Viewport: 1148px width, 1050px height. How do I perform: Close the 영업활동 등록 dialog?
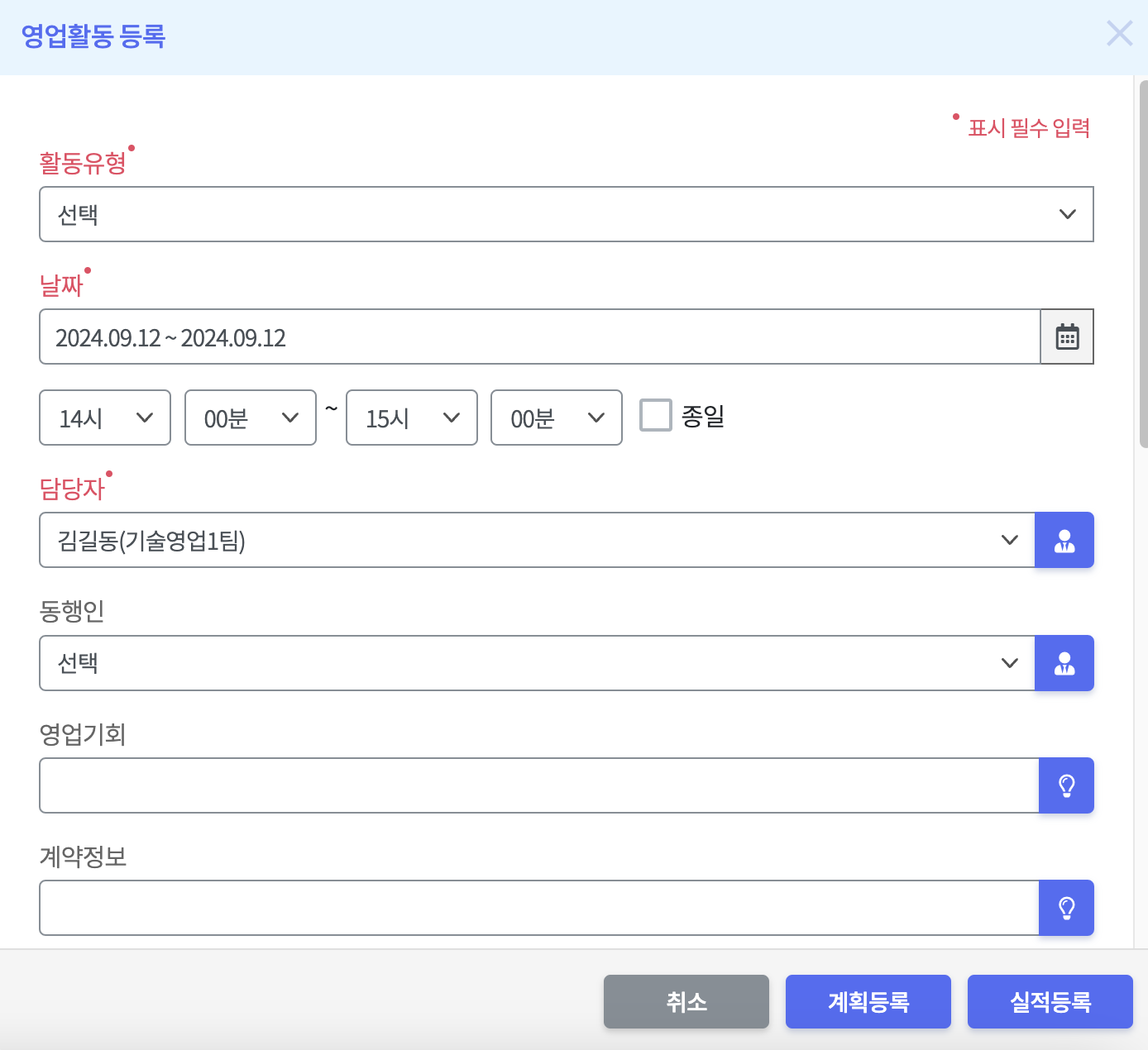(x=1119, y=34)
